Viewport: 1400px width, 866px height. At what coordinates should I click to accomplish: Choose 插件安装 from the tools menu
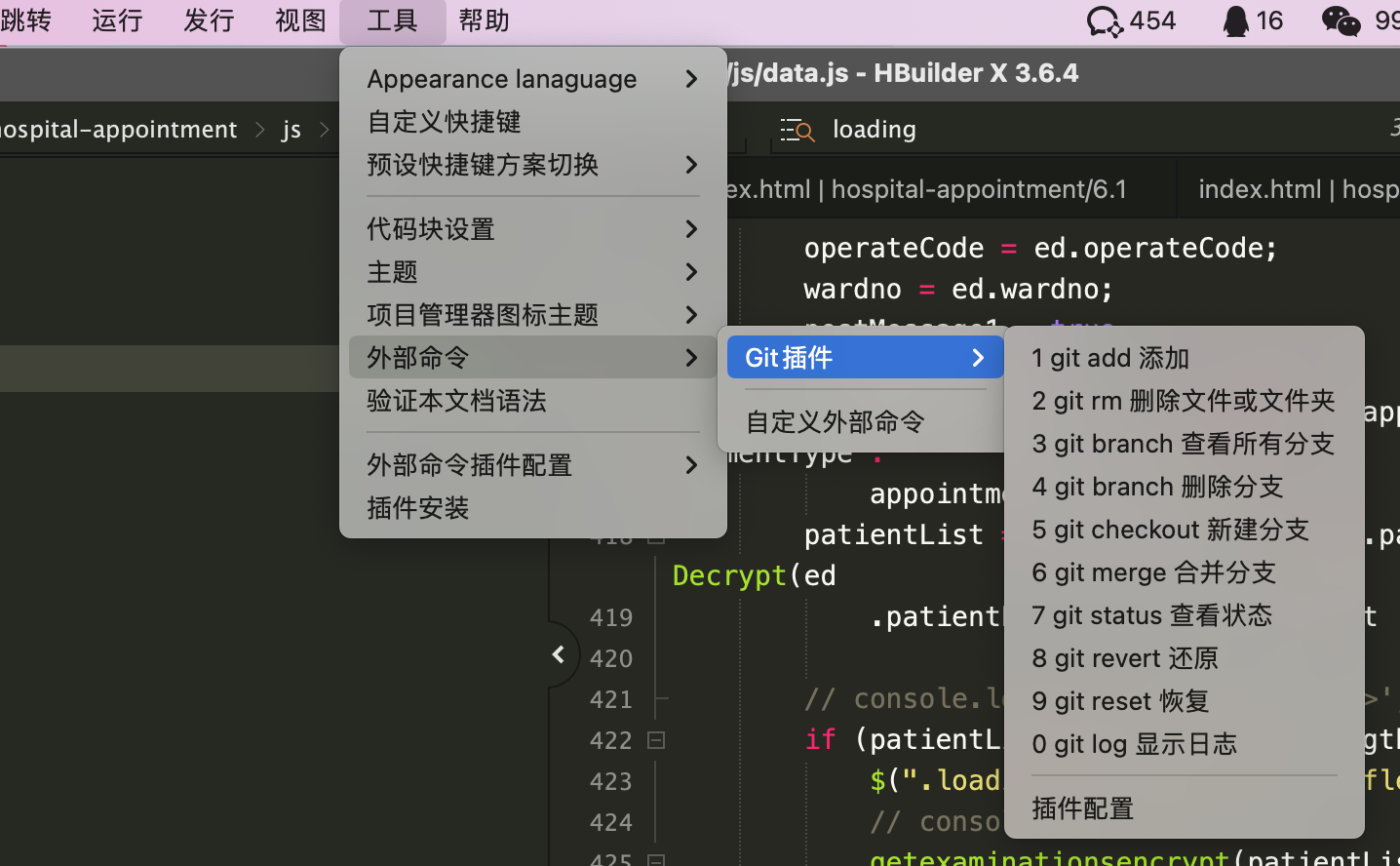(533, 508)
